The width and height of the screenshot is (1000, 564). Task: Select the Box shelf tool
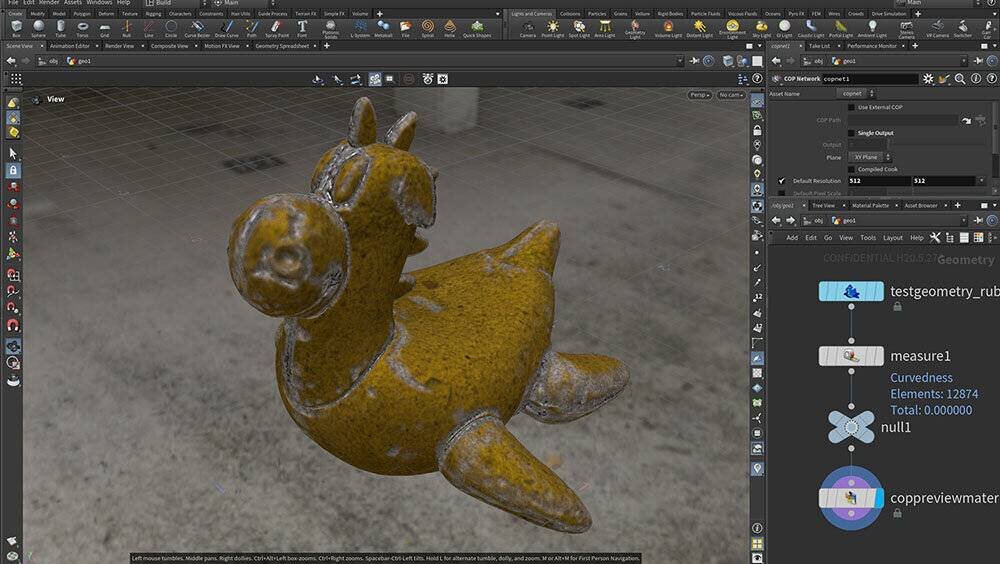(x=17, y=28)
